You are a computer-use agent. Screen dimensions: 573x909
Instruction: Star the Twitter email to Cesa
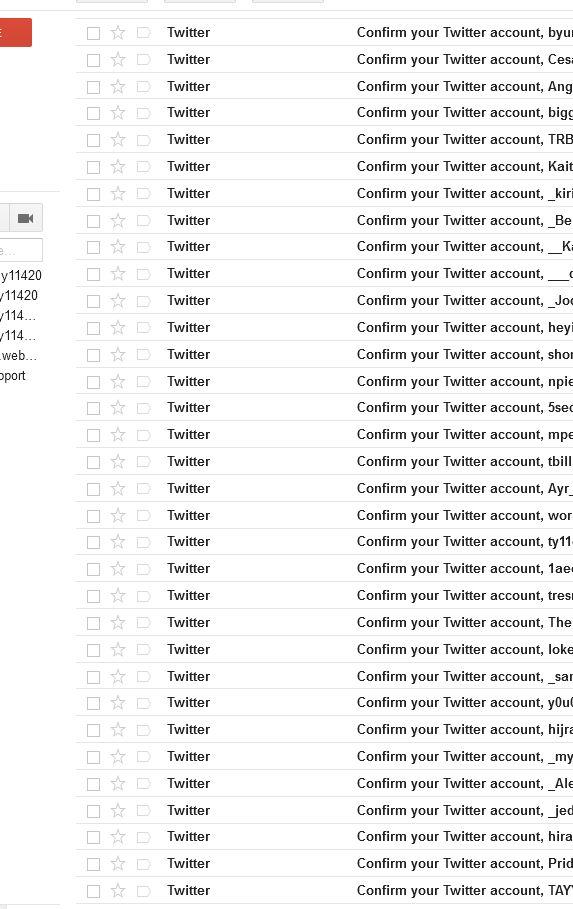pos(118,59)
